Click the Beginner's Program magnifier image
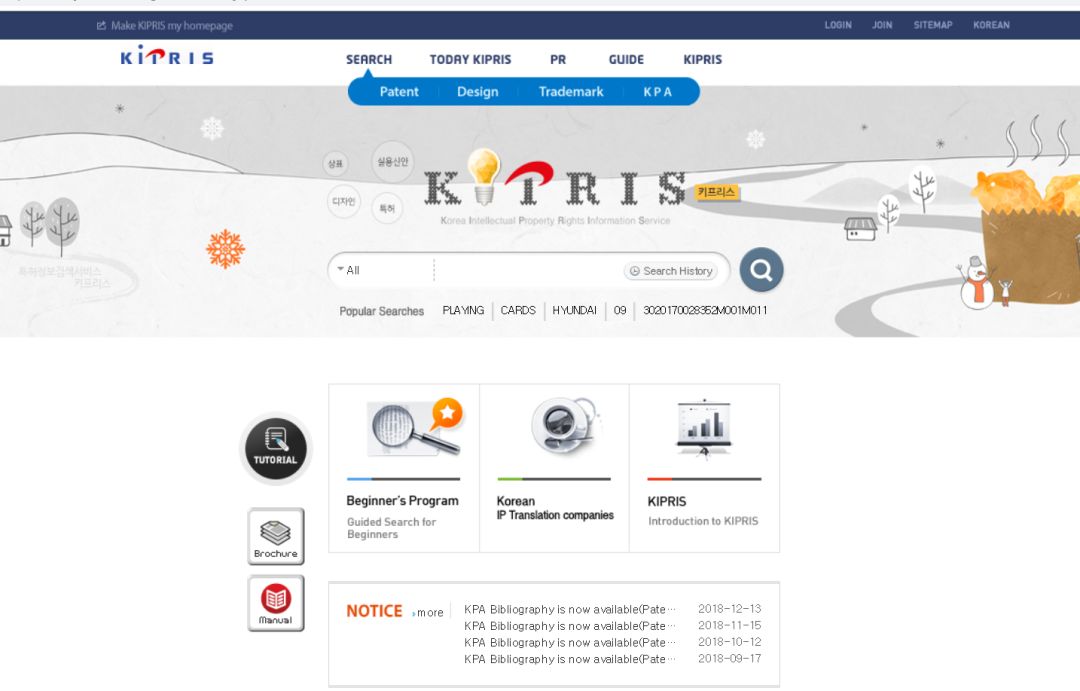1080x691 pixels. 415,427
